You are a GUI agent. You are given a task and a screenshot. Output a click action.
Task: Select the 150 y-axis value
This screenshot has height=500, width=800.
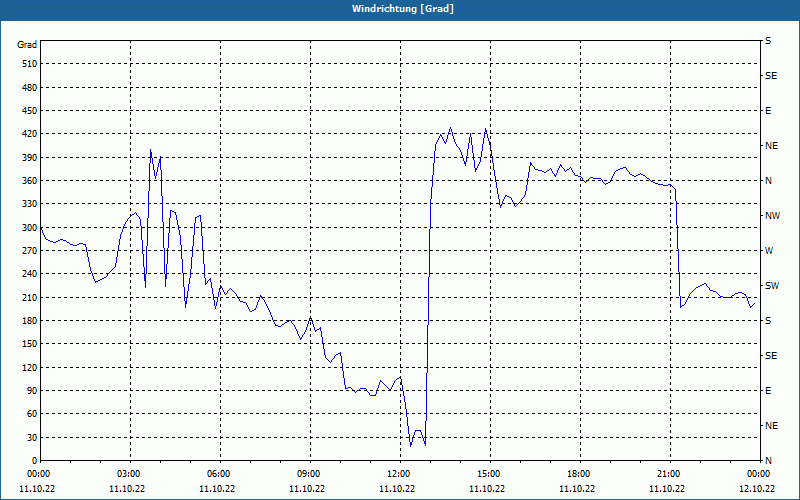30,343
